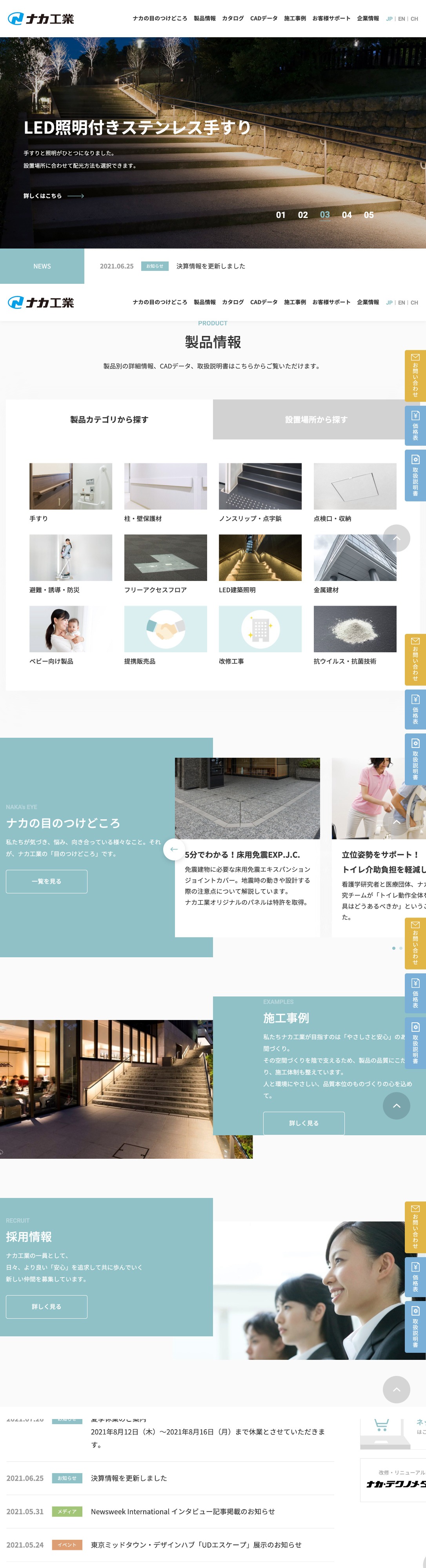This screenshot has height=1568, width=426.
Task: Open 詳しく見る under 採用情報
Action: coord(46,1306)
